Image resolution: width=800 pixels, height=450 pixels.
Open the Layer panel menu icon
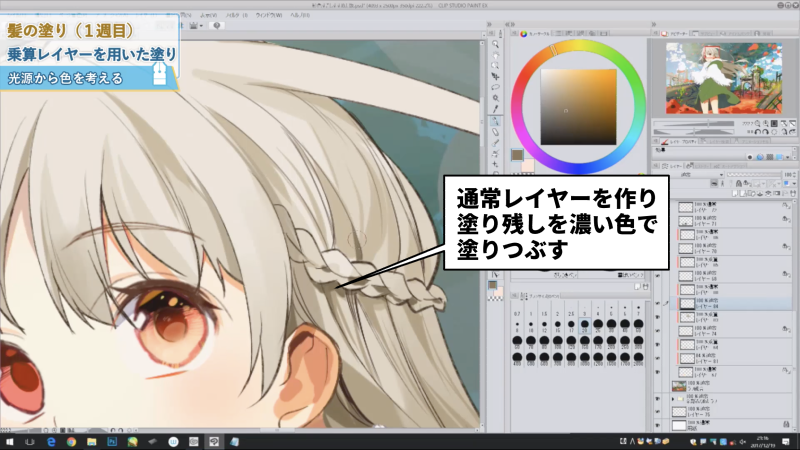click(657, 166)
